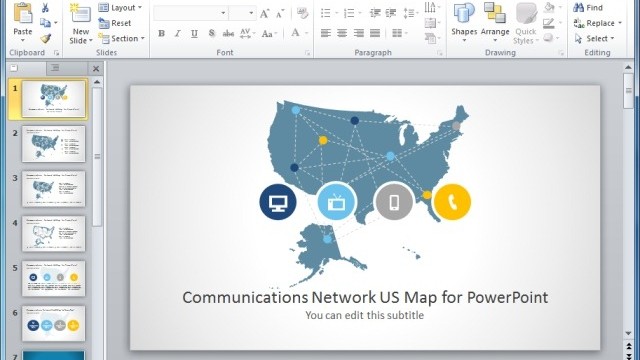Switch to Slides tab in thumbnail pane
This screenshot has width=640, height=360.
(27, 68)
